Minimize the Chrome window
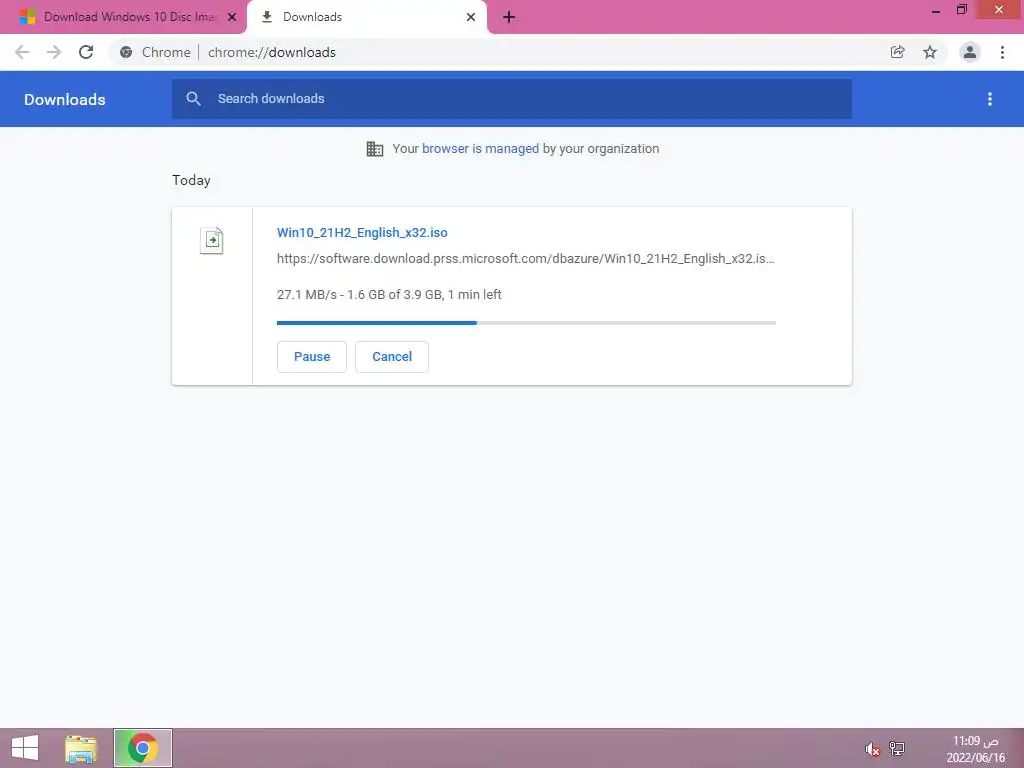1024x768 pixels. tap(936, 10)
